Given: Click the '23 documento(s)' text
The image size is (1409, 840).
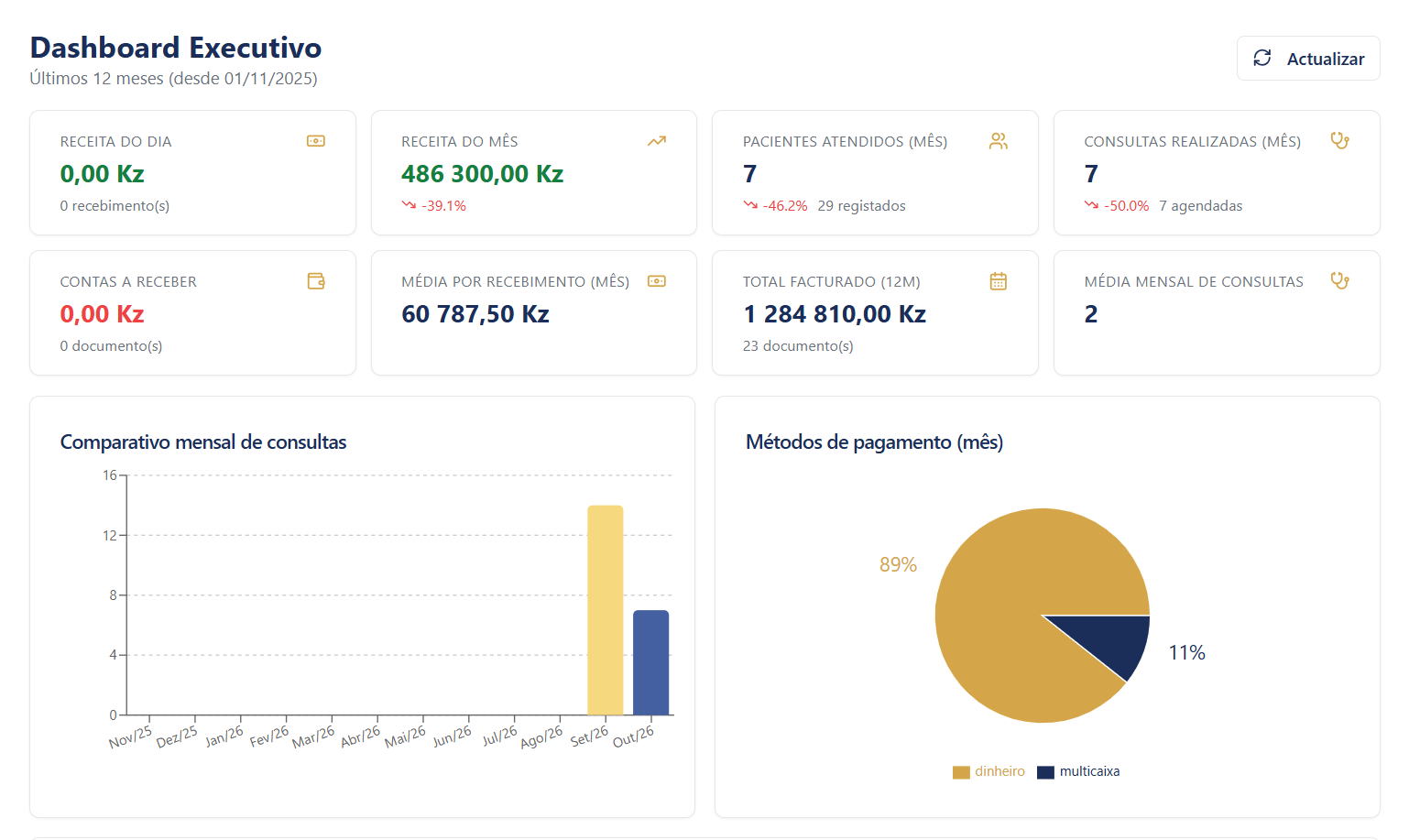Looking at the screenshot, I should point(798,346).
